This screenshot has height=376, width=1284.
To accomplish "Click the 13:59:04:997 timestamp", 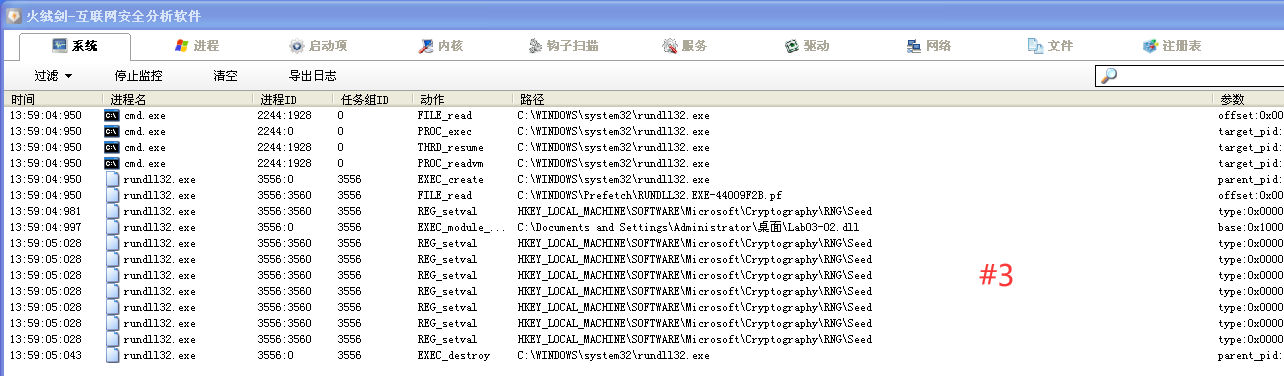I will [46, 227].
